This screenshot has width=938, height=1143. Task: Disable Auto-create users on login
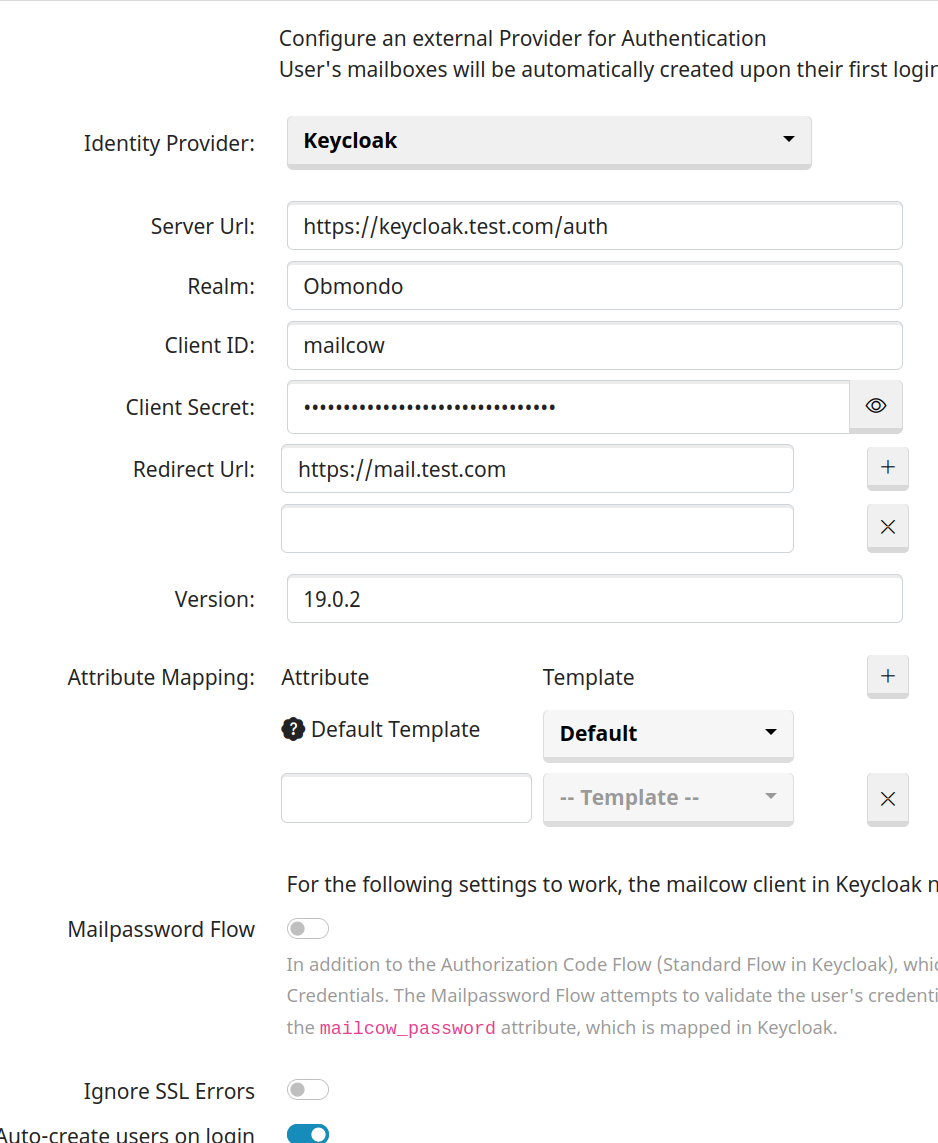tap(307, 1133)
